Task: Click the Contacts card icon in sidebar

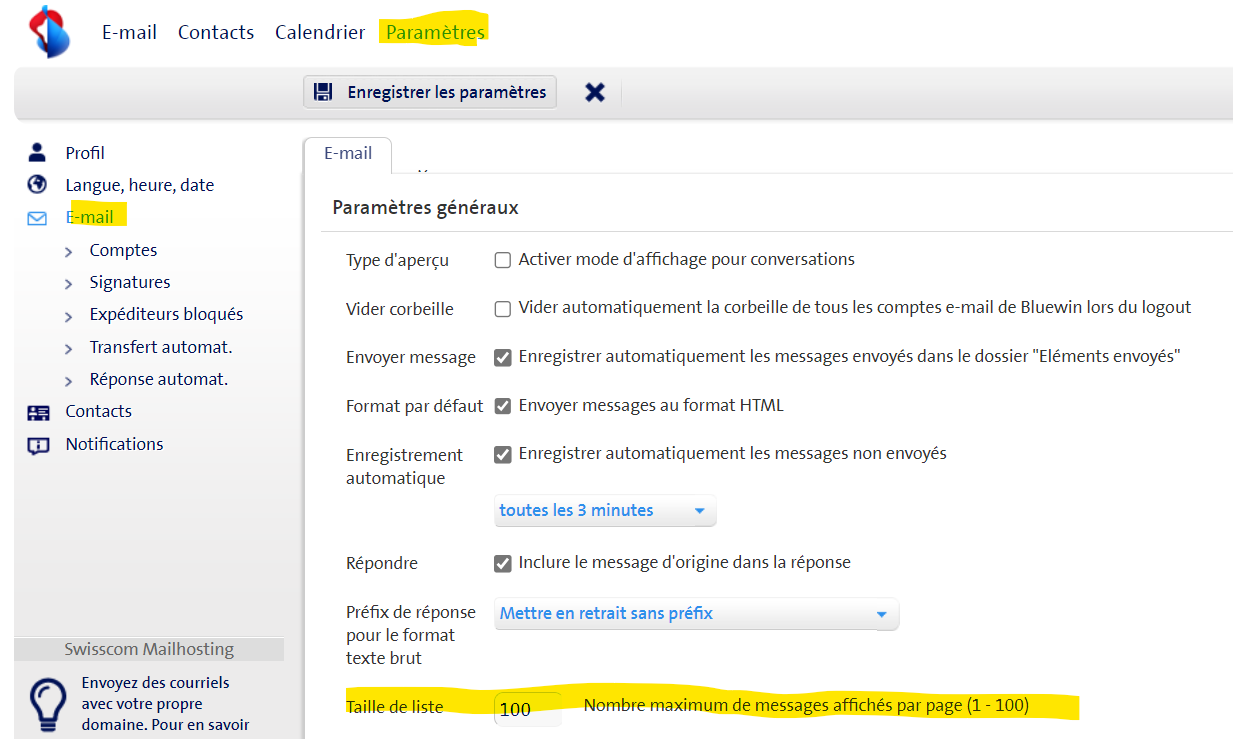Action: pos(38,412)
